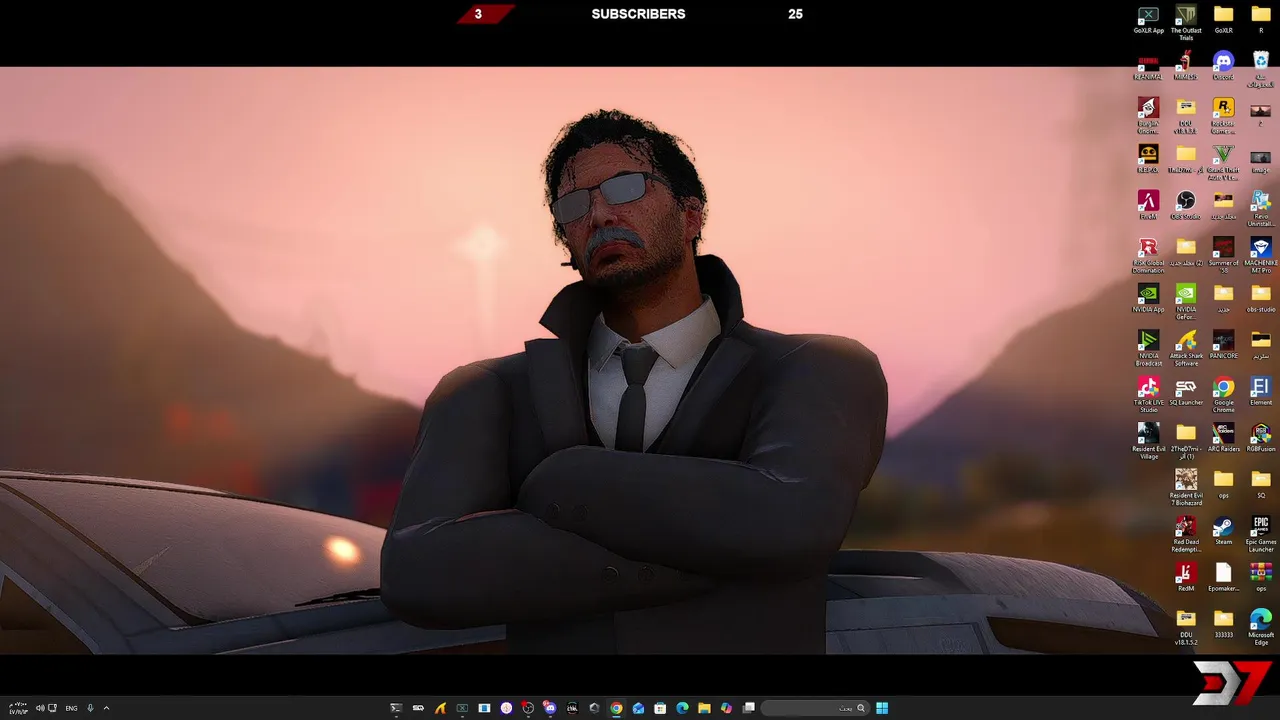Open the Epomaker file on desktop
The width and height of the screenshot is (1280, 720).
click(x=1223, y=578)
